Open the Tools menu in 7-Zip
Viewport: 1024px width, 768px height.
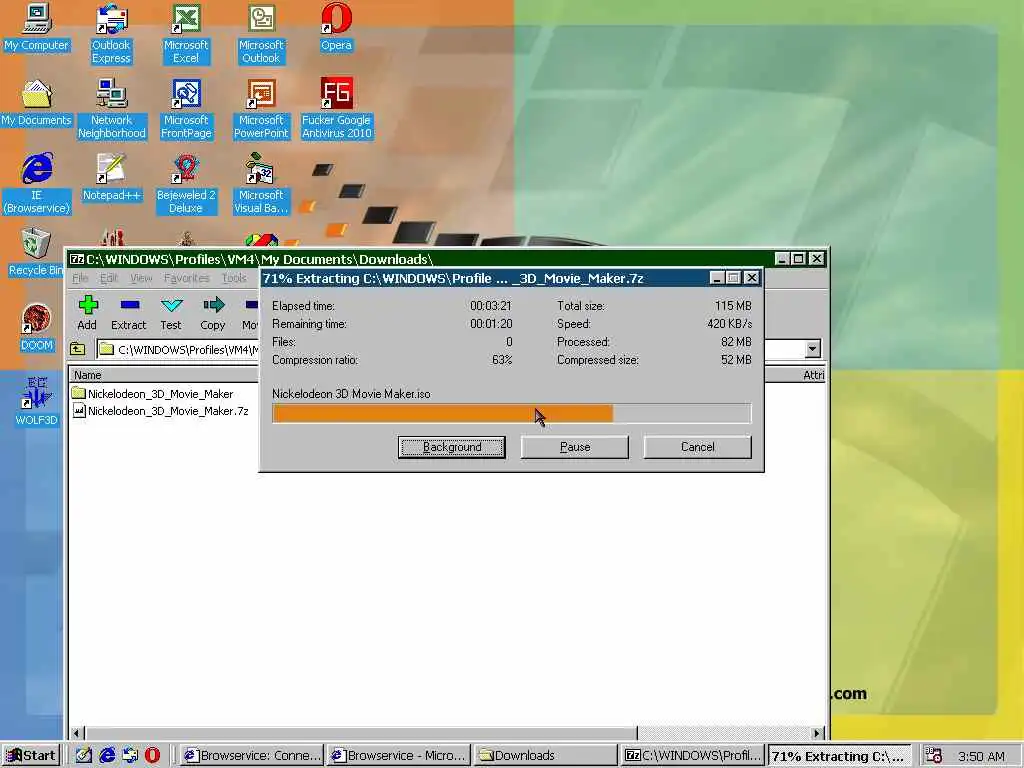(234, 278)
